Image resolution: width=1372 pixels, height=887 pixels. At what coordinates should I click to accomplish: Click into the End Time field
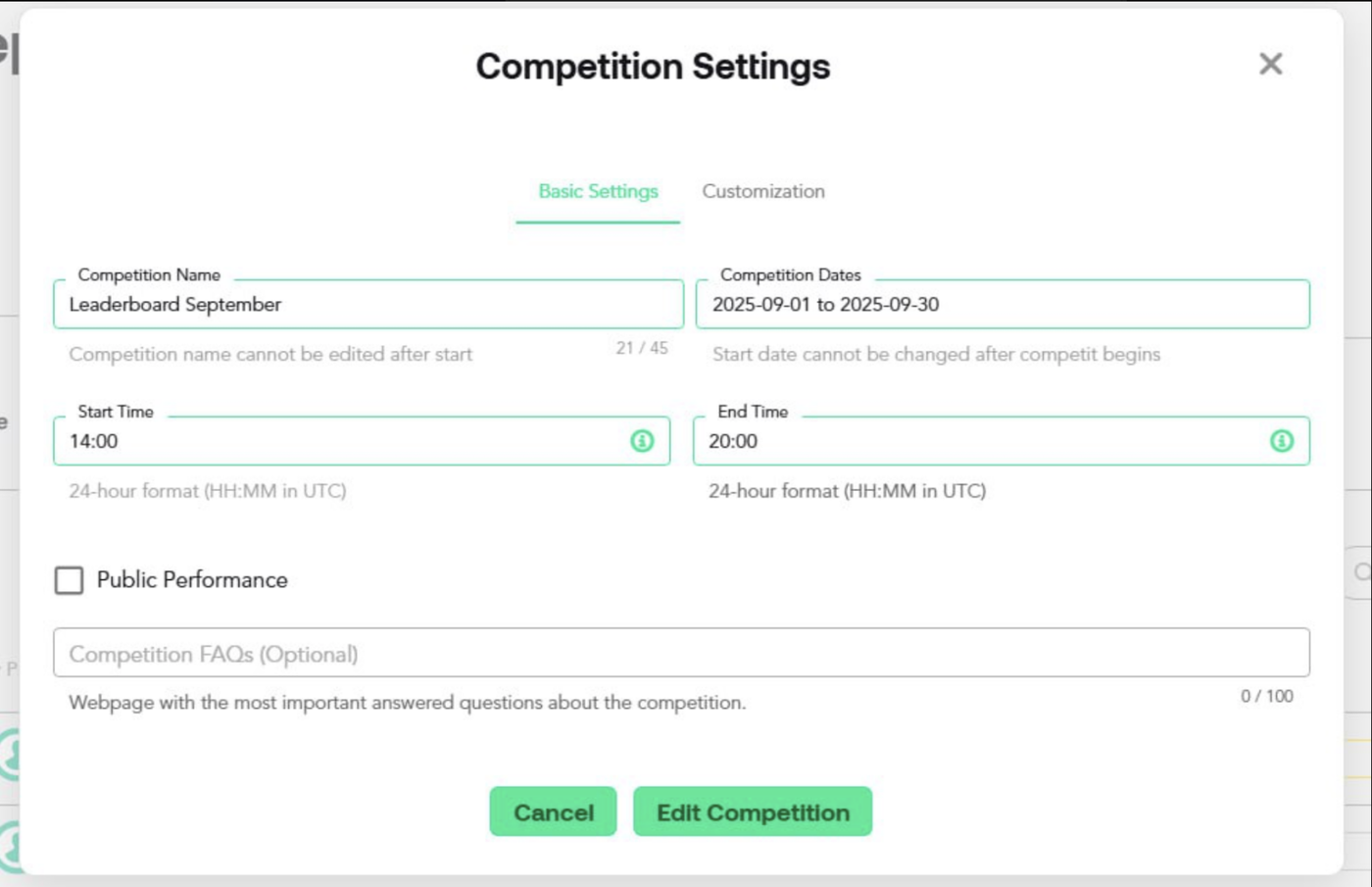[980, 441]
